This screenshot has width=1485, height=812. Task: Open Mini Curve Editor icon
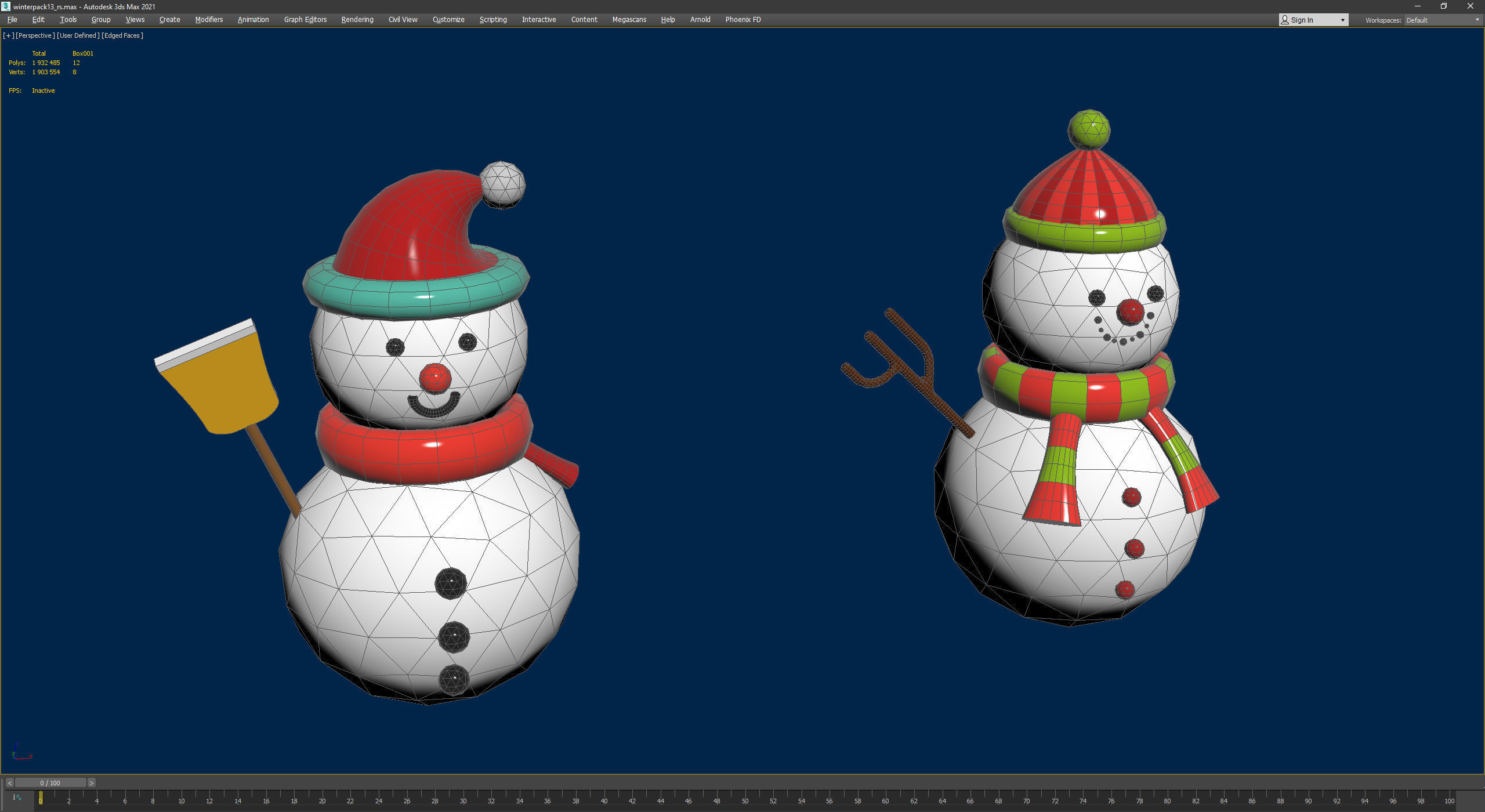point(17,797)
